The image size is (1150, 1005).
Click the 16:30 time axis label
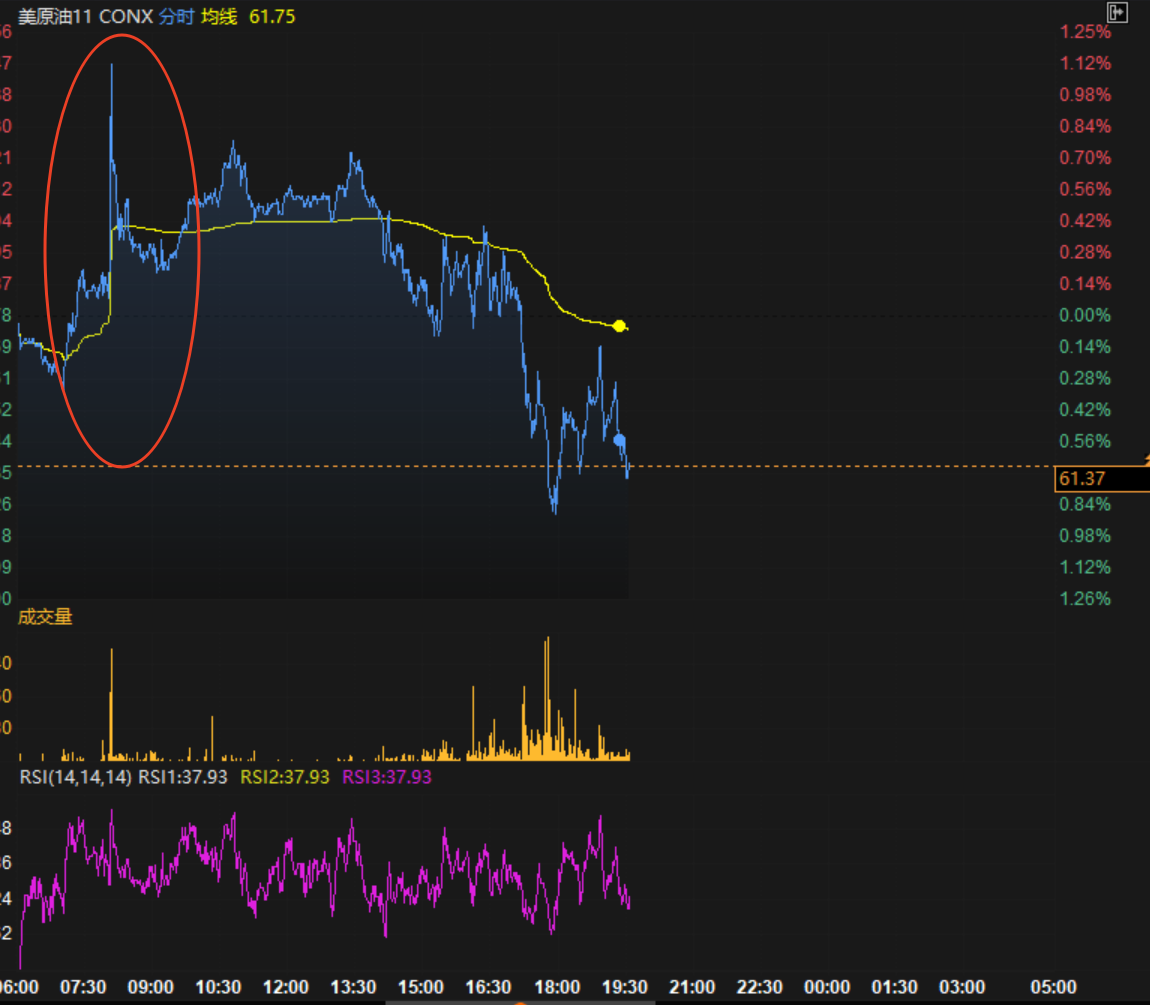488,987
